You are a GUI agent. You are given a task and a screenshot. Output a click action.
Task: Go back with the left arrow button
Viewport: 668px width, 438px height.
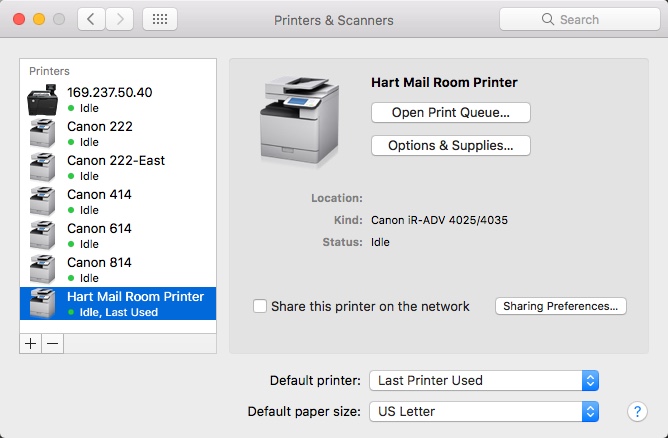pyautogui.click(x=92, y=19)
